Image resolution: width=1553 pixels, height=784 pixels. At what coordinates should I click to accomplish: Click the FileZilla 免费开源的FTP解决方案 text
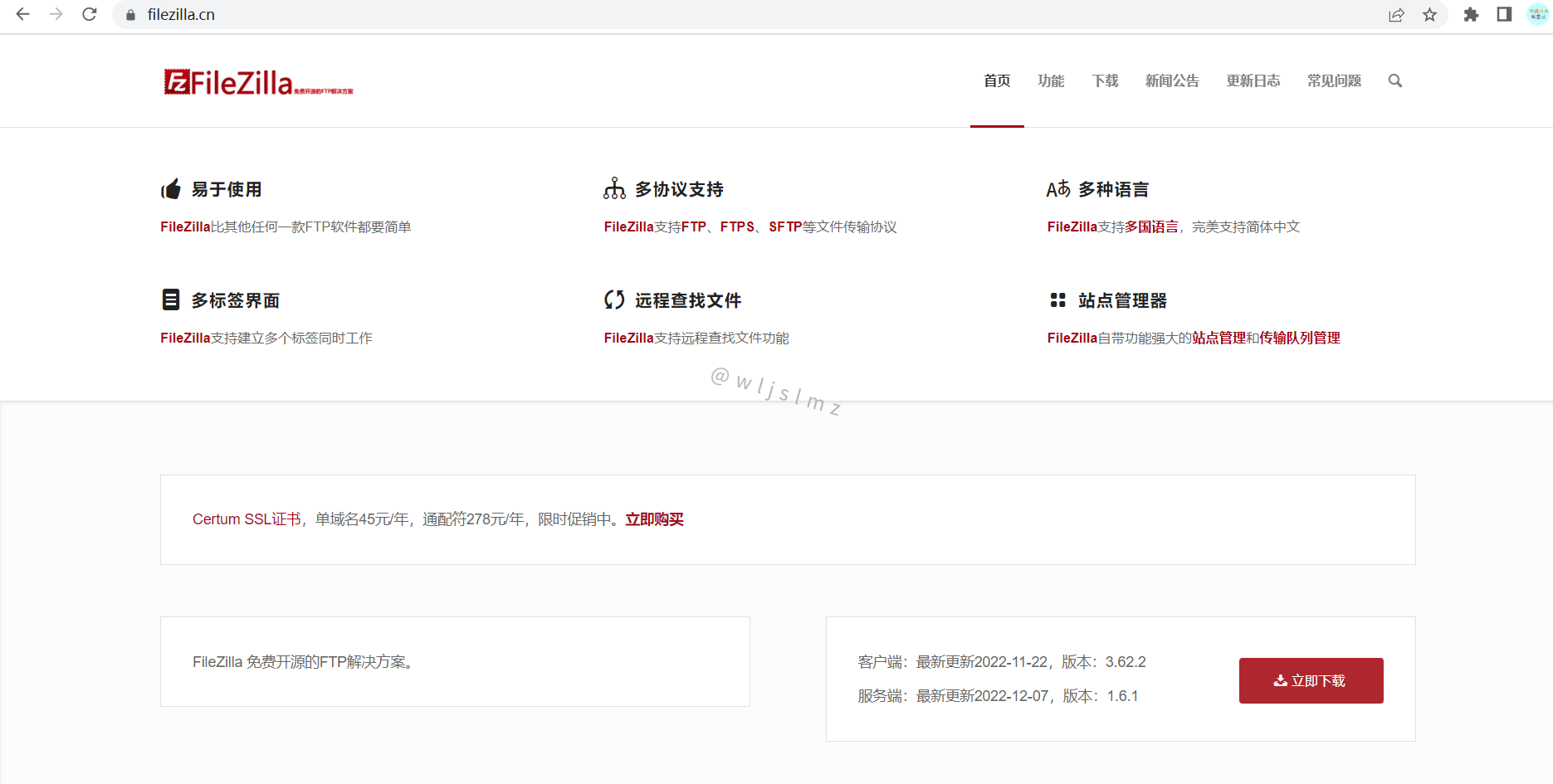click(303, 662)
